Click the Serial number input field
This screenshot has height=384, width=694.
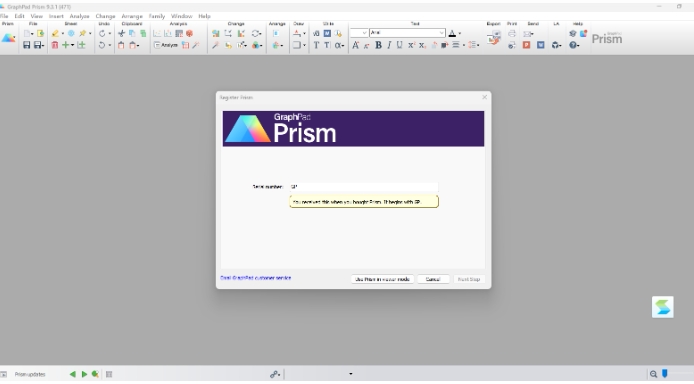coord(363,187)
